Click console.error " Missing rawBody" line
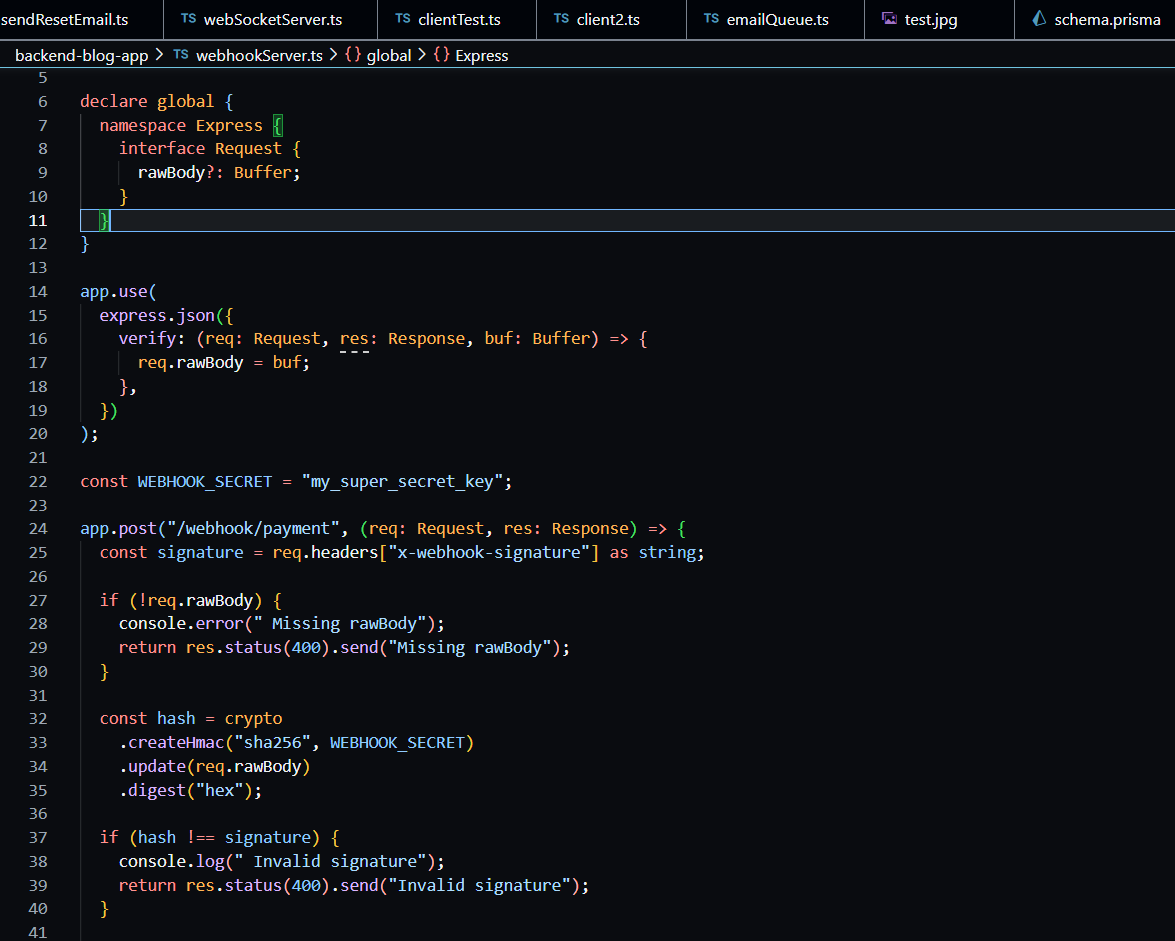 coord(282,624)
